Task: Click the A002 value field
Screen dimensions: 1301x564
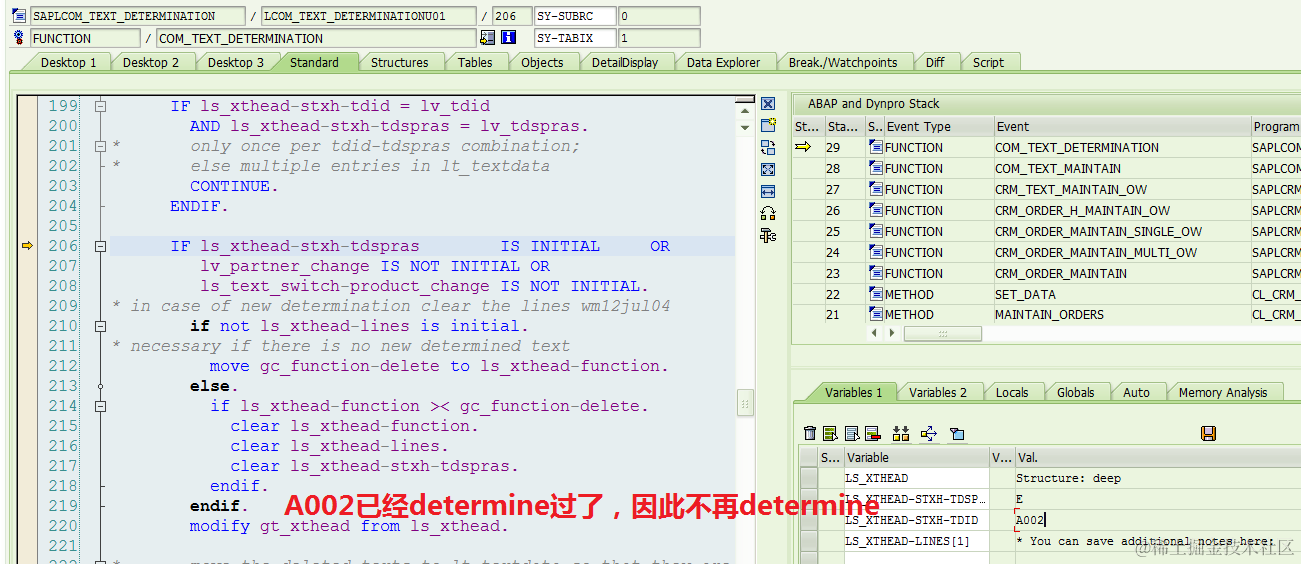Action: pos(1157,520)
